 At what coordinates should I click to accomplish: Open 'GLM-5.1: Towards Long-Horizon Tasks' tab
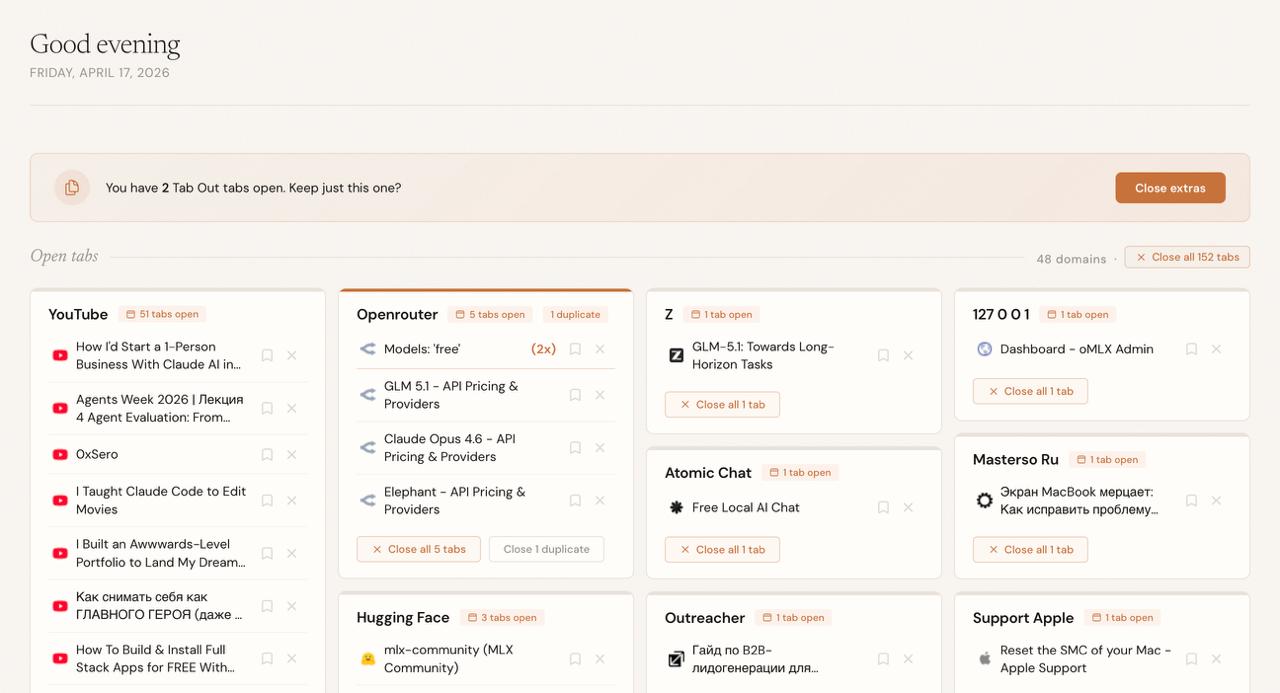pyautogui.click(x=763, y=355)
